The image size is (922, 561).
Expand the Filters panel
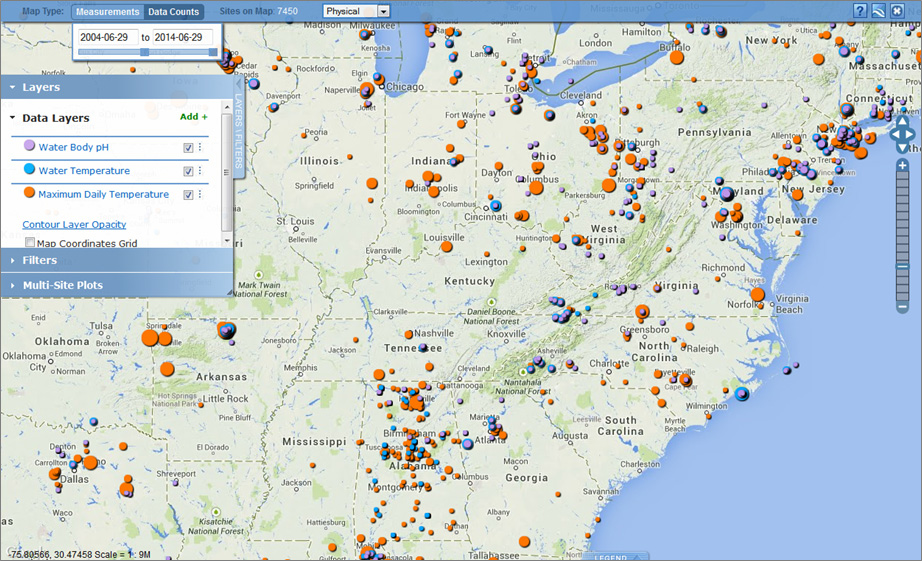[117, 260]
